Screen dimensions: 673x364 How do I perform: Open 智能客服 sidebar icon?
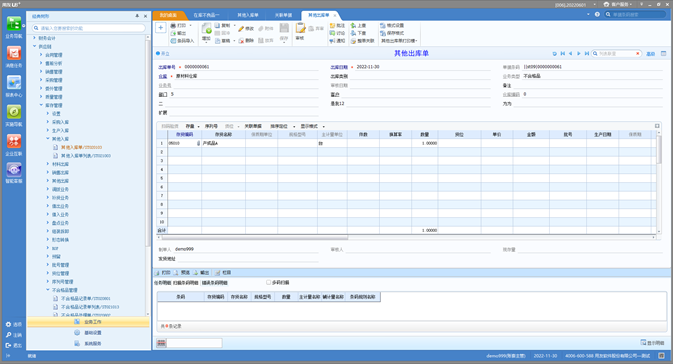click(x=14, y=173)
